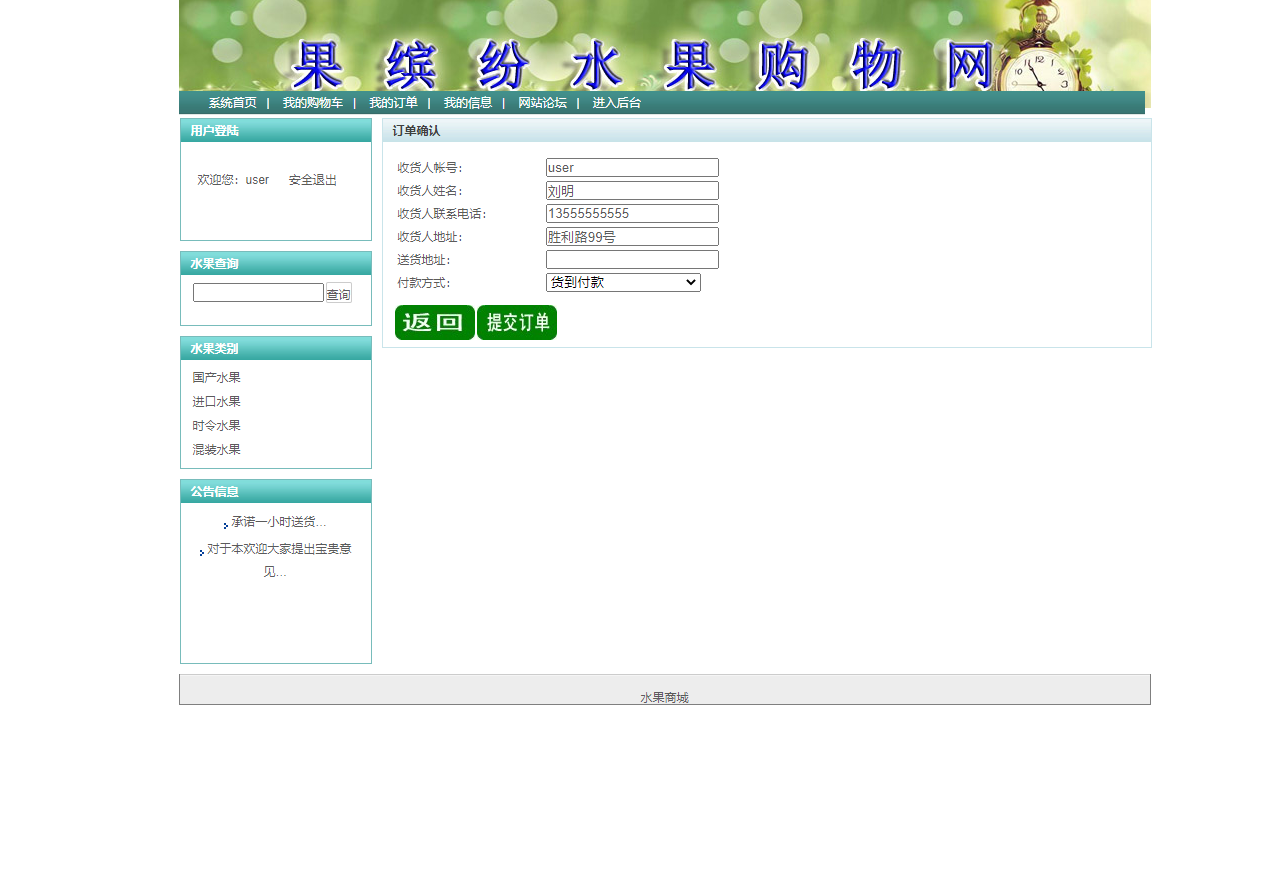
Task: Select the 进口水果 category
Action: click(217, 402)
